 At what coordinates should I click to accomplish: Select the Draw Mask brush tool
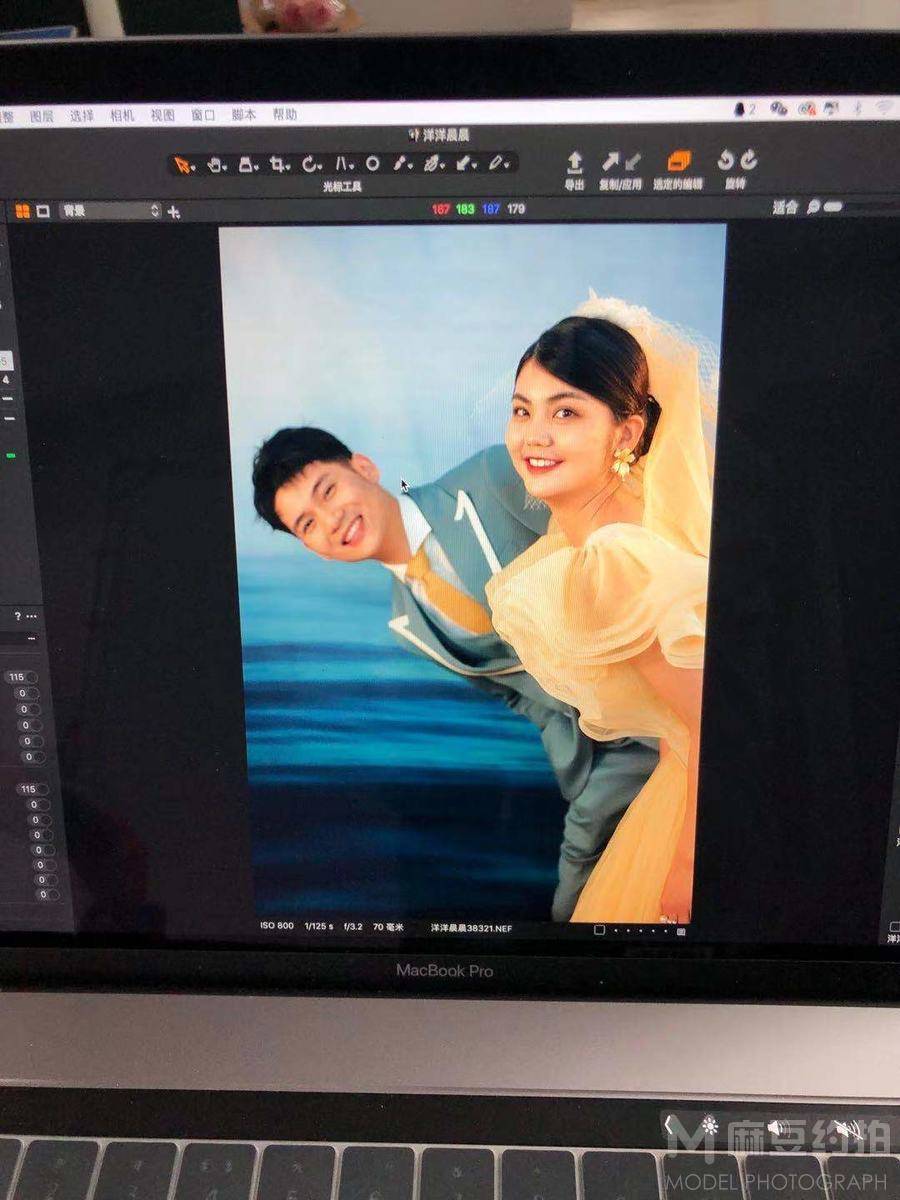click(402, 163)
